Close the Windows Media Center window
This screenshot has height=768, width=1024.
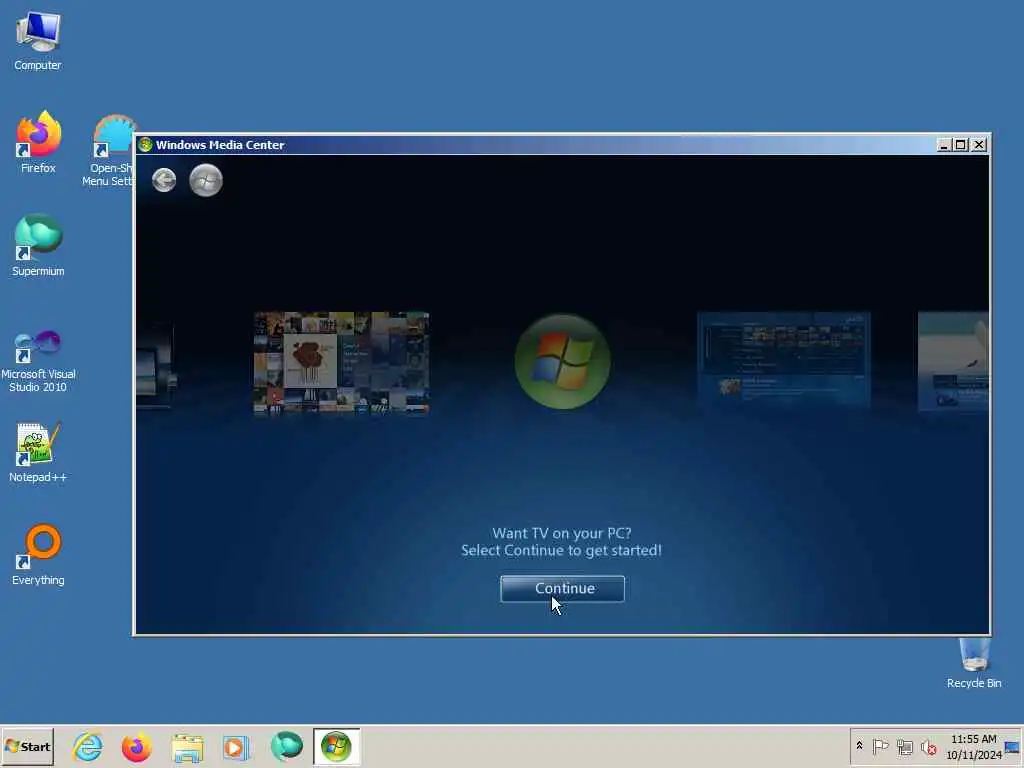click(x=978, y=145)
